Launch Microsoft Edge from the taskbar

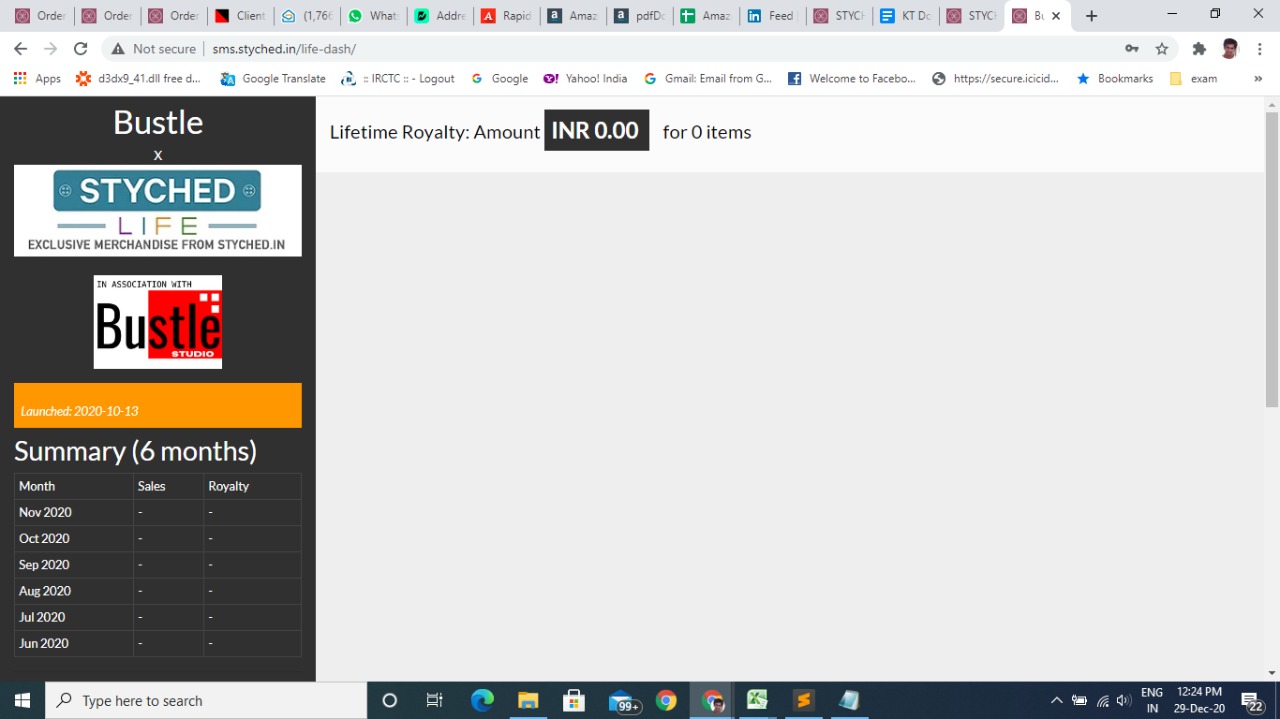pyautogui.click(x=482, y=700)
